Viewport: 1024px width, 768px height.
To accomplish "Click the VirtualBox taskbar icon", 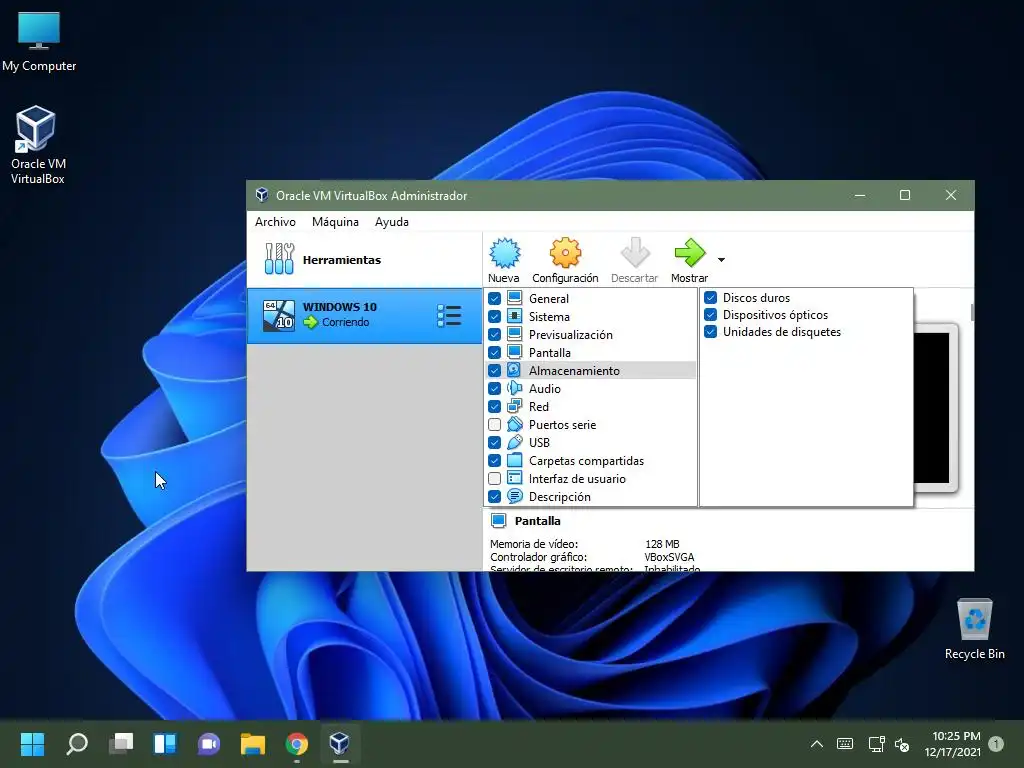I will click(x=340, y=743).
